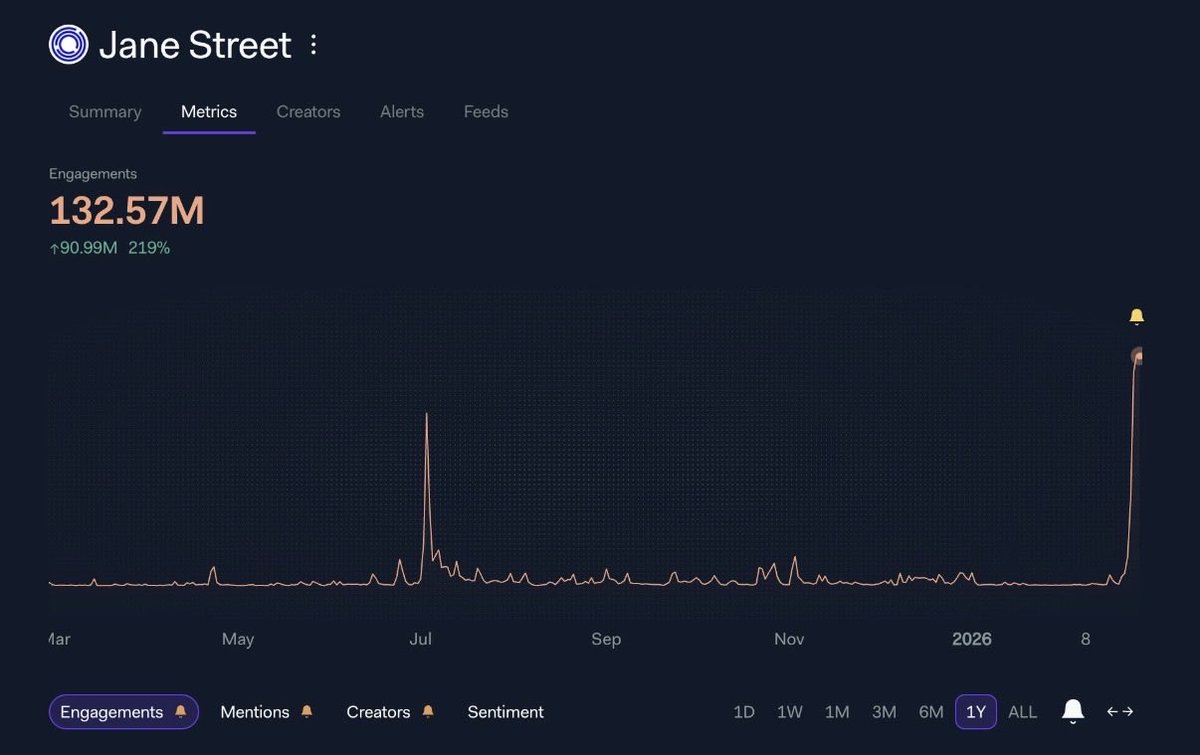Click the bell icon next to Creators metric
1200x755 pixels.
(427, 711)
